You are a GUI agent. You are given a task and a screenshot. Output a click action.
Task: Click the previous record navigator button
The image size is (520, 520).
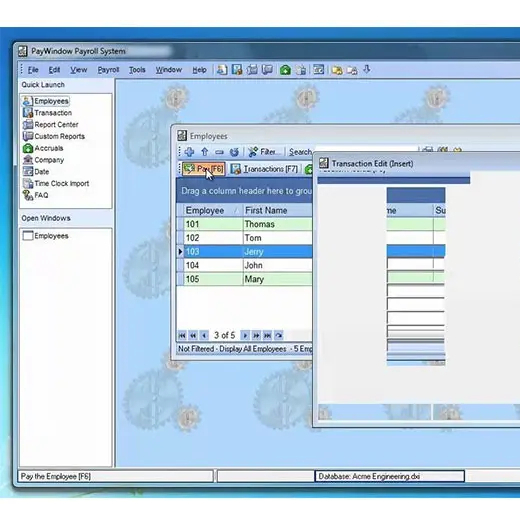coord(205,335)
